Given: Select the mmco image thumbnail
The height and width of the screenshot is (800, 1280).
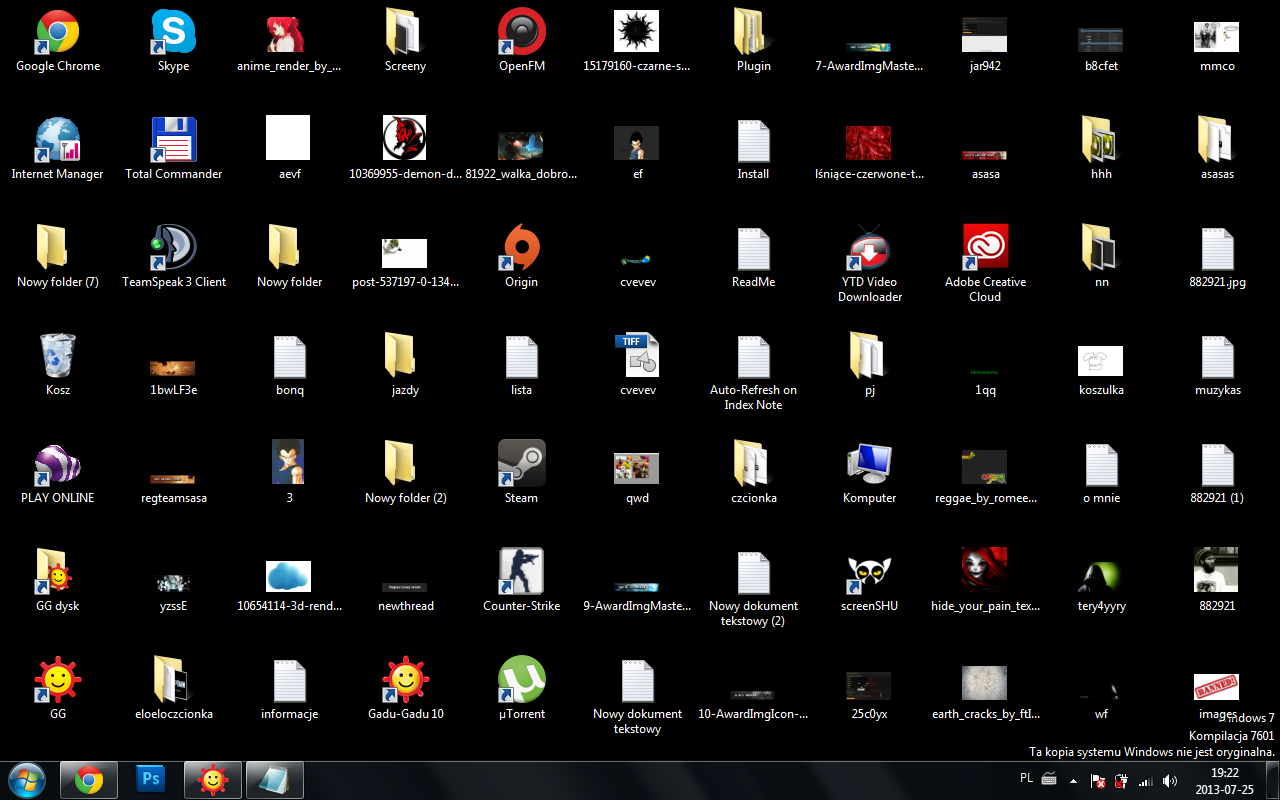Looking at the screenshot, I should pyautogui.click(x=1218, y=37).
